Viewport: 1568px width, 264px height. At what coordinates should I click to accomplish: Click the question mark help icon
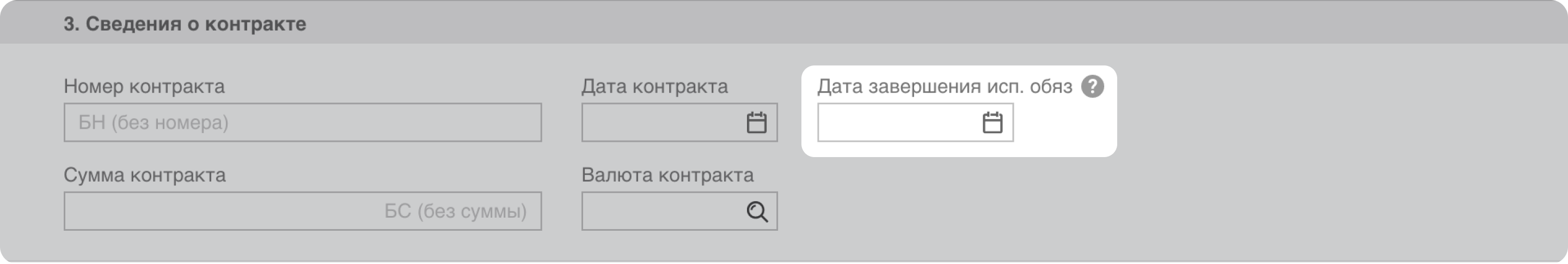[x=1092, y=87]
